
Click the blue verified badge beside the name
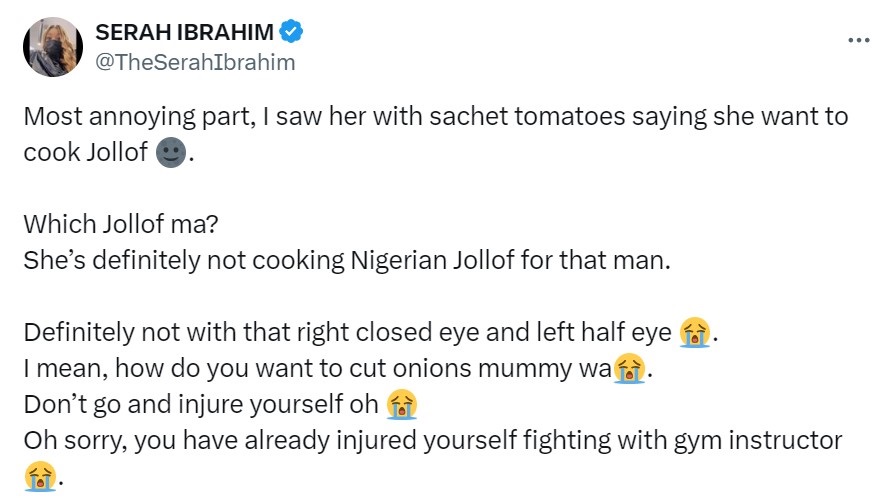pos(291,33)
